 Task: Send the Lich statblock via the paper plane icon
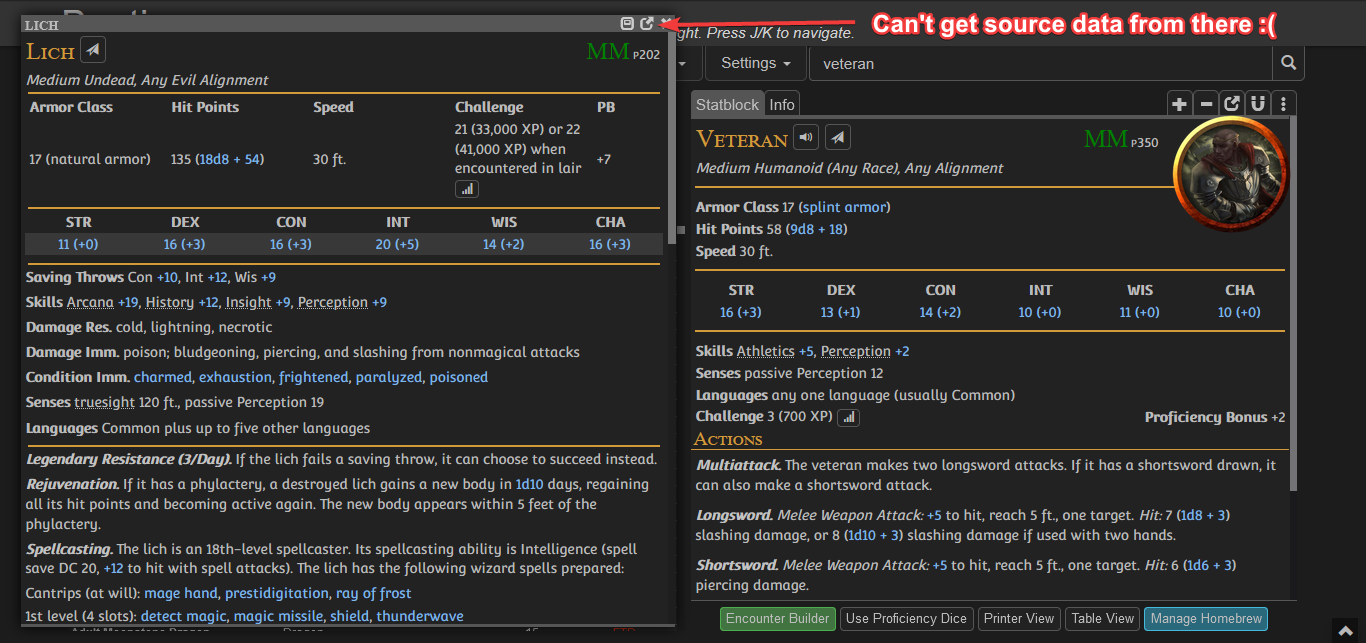(x=92, y=49)
